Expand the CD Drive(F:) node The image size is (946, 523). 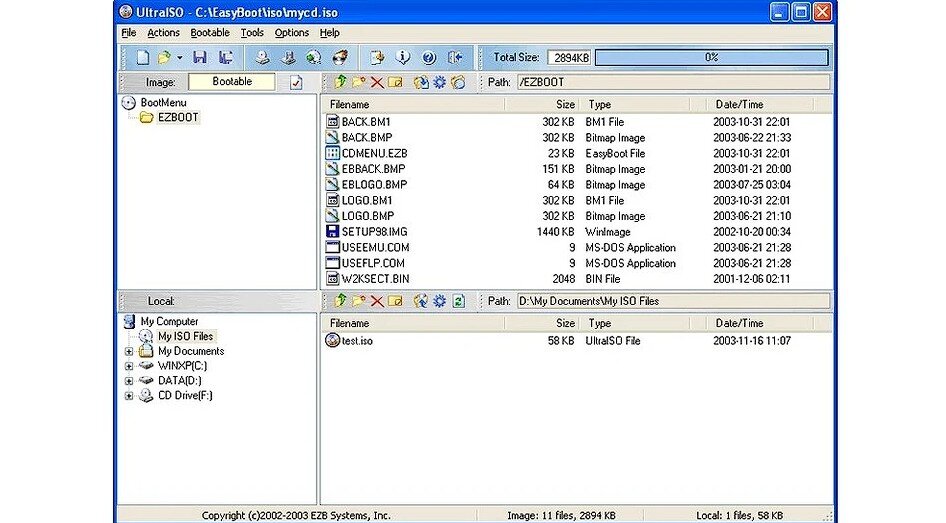(129, 396)
